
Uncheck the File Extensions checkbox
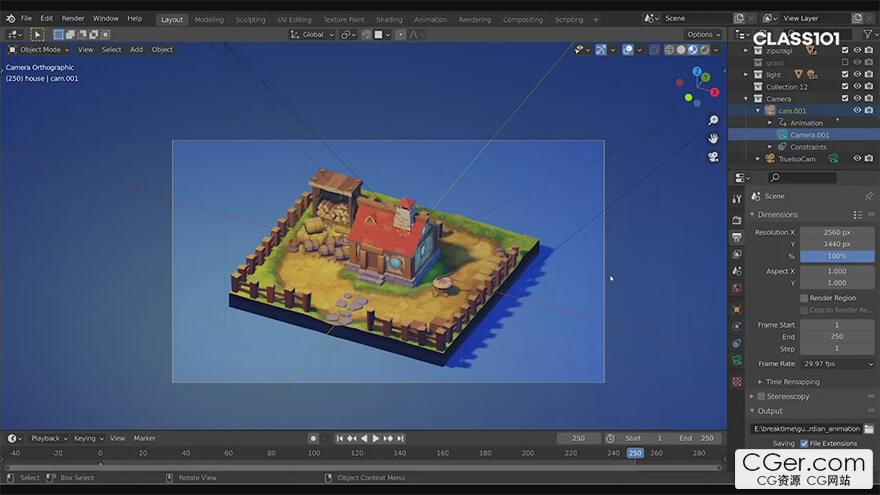pyautogui.click(x=804, y=443)
